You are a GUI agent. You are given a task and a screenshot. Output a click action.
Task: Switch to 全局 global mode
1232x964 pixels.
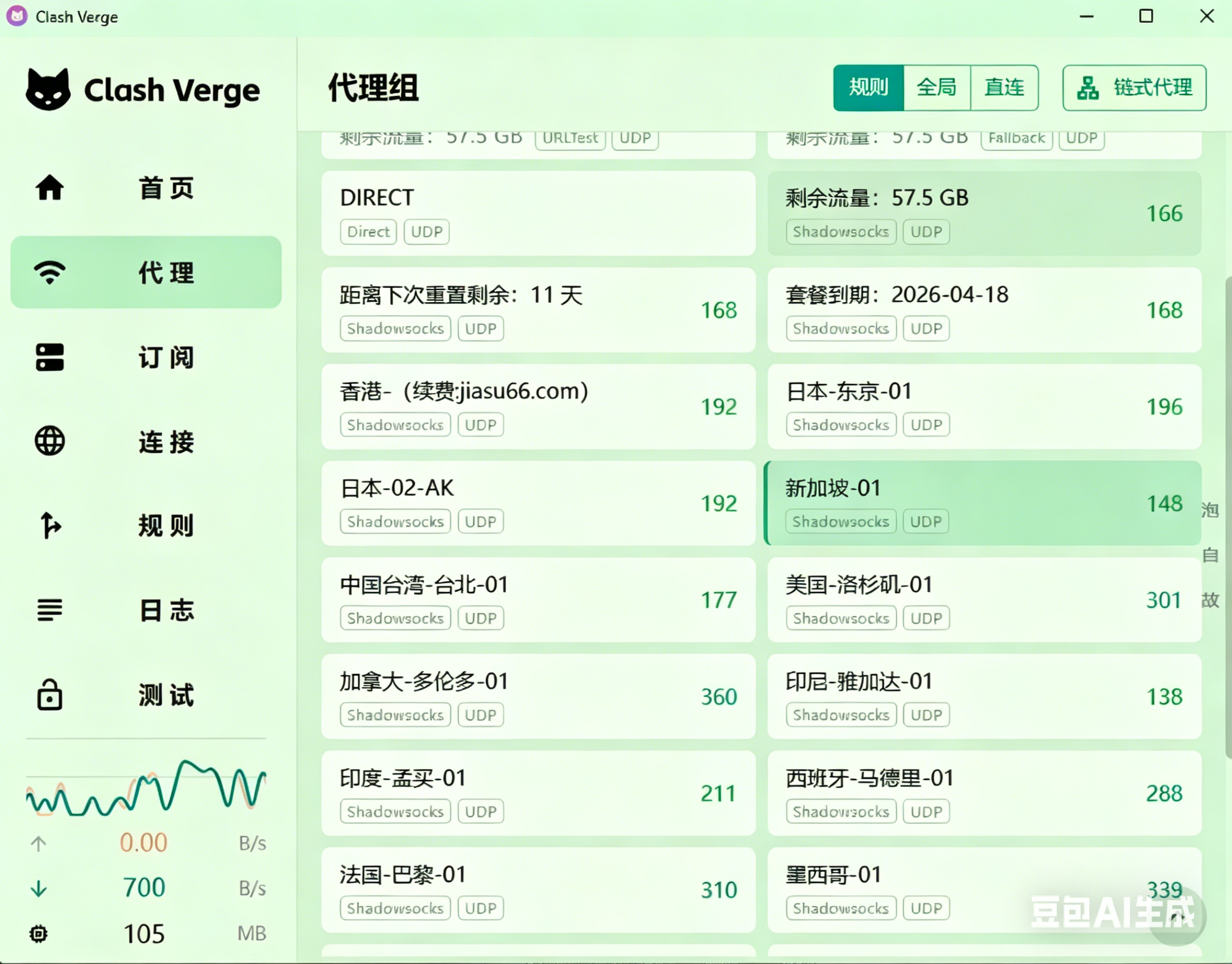click(937, 87)
